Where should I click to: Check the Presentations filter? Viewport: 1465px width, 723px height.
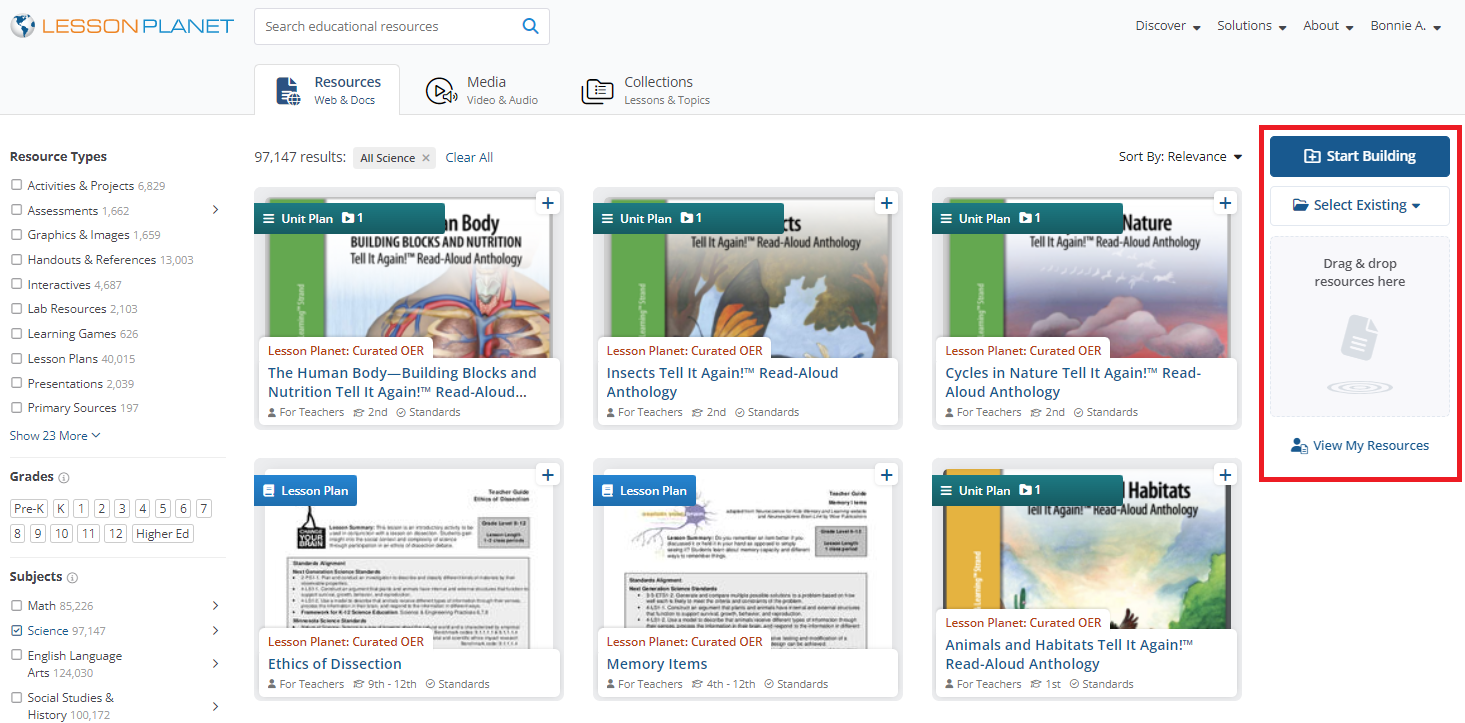(16, 383)
